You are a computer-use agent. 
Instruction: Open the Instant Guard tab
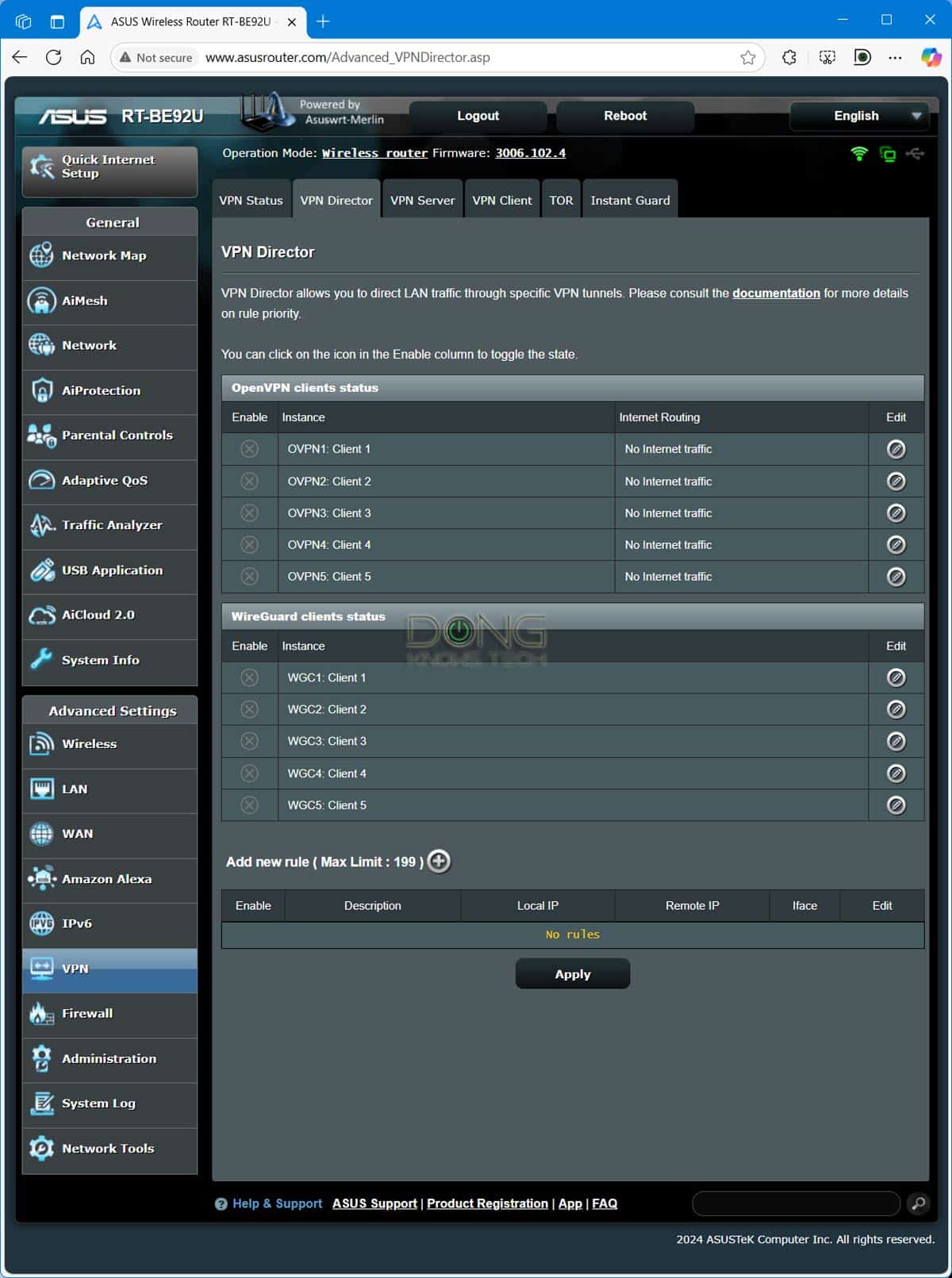tap(630, 200)
